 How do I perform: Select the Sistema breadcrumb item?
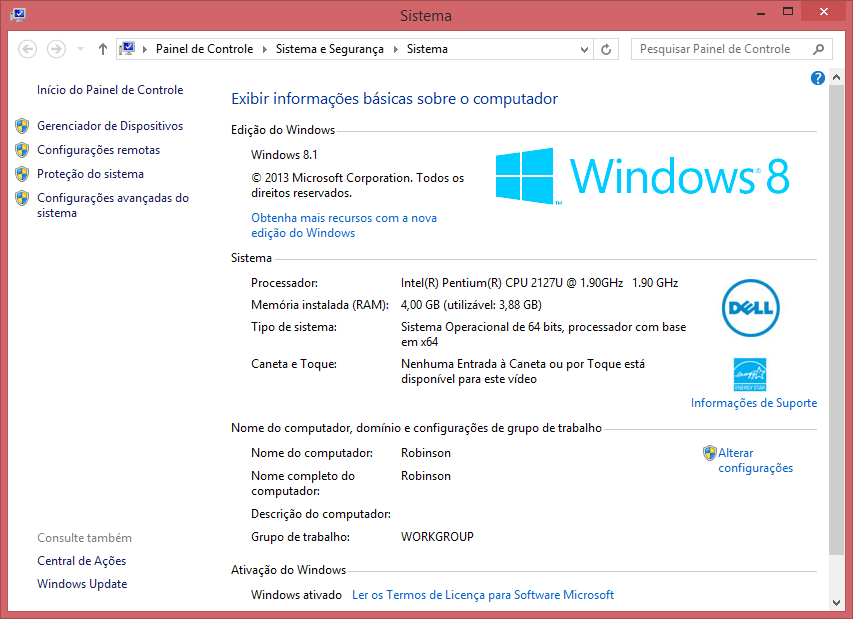point(427,49)
